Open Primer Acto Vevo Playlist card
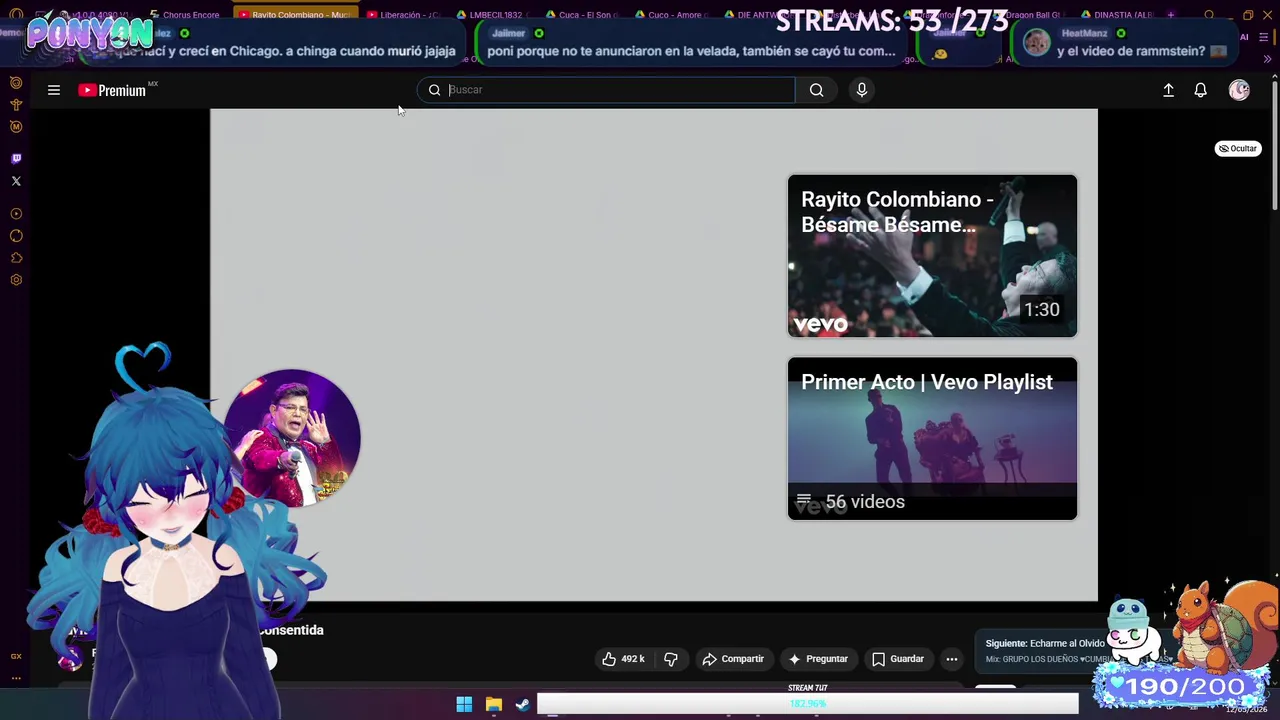This screenshot has width=1280, height=720. [932, 438]
